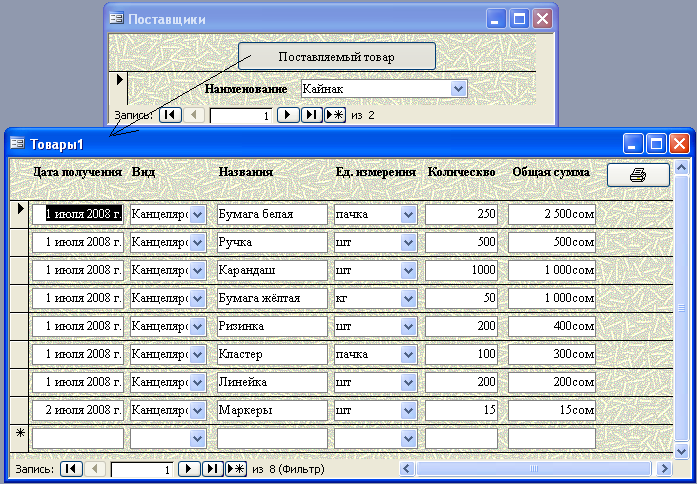Image resolution: width=697 pixels, height=484 pixels.
Task: Open Вид dropdown for Ручка row
Action: point(198,242)
